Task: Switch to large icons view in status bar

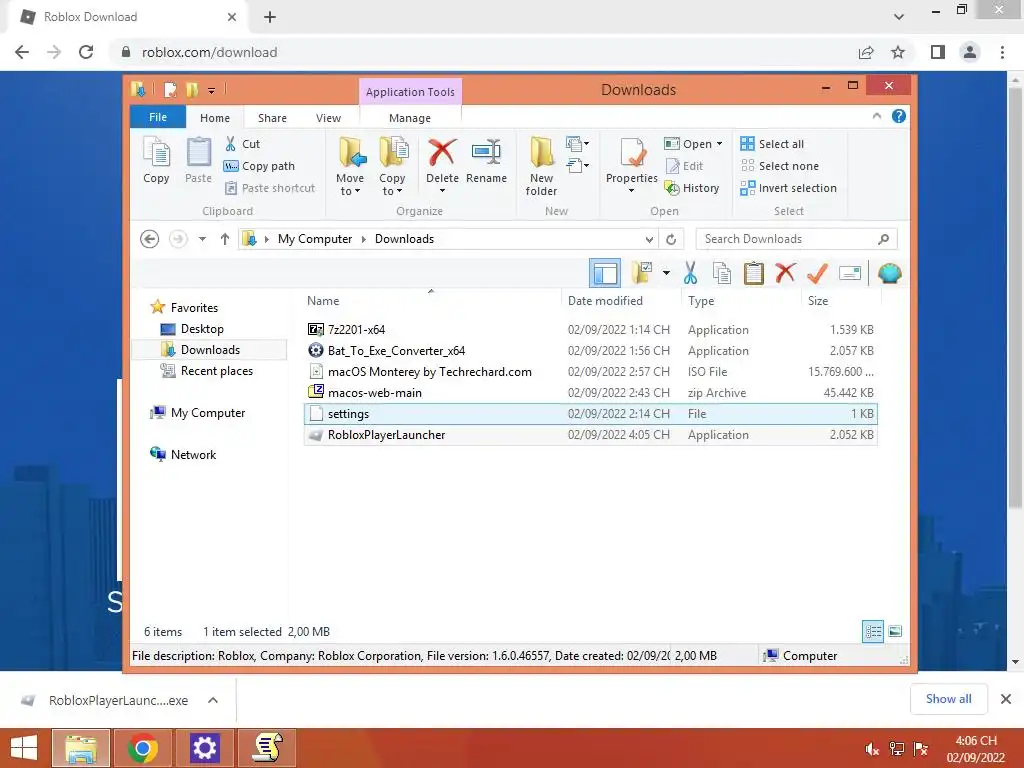Action: point(895,632)
